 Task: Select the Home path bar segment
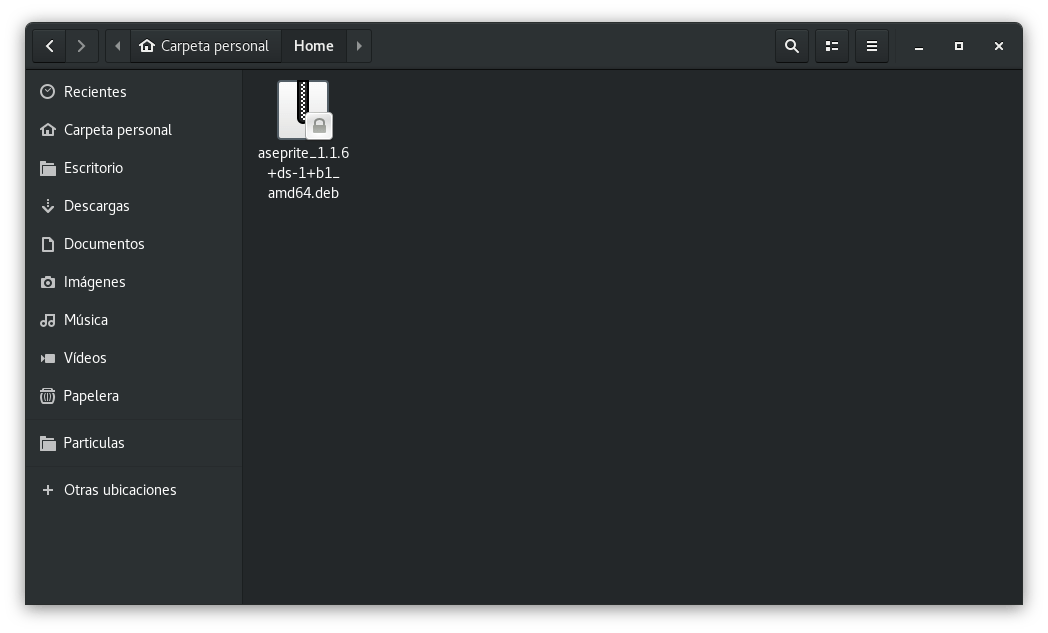click(x=313, y=46)
